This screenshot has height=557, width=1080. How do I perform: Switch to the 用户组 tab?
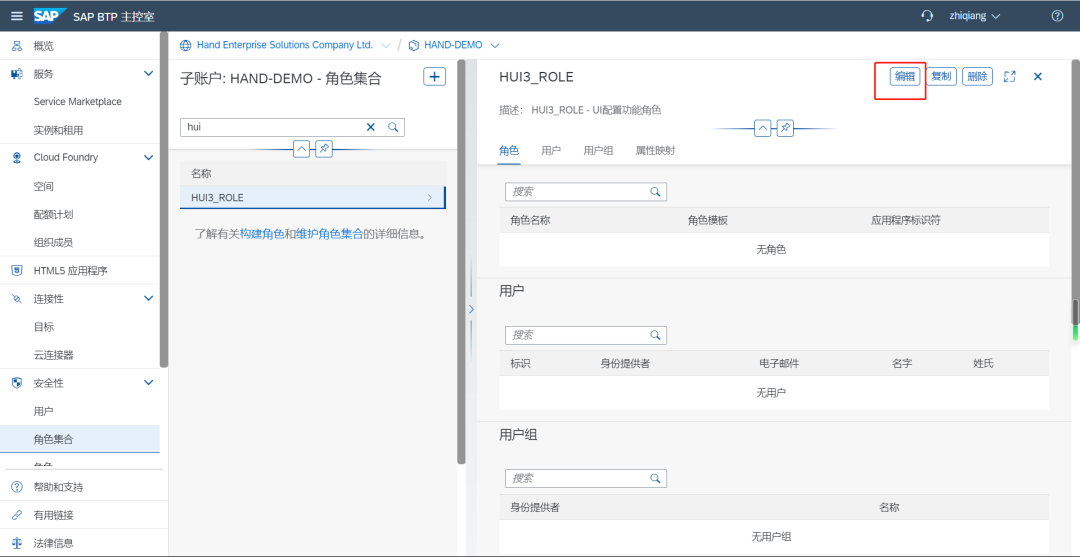599,150
